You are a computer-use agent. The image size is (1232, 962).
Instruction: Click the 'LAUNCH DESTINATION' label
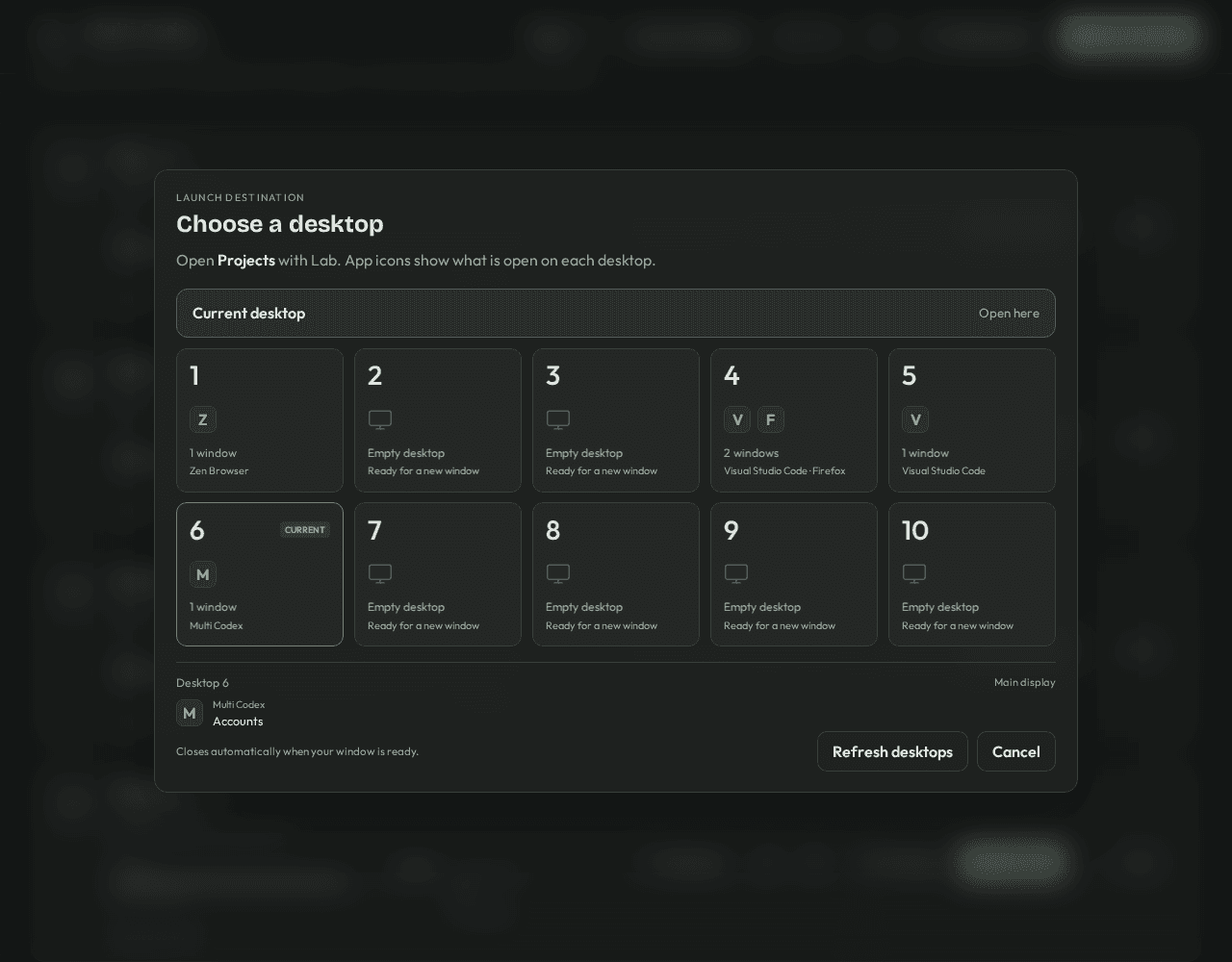(x=241, y=197)
